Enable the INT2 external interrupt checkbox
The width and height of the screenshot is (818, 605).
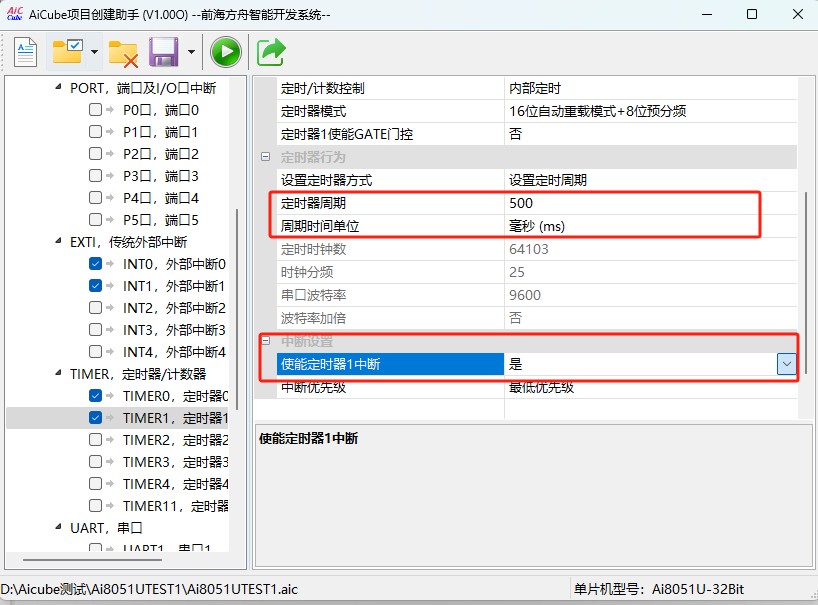tap(95, 308)
